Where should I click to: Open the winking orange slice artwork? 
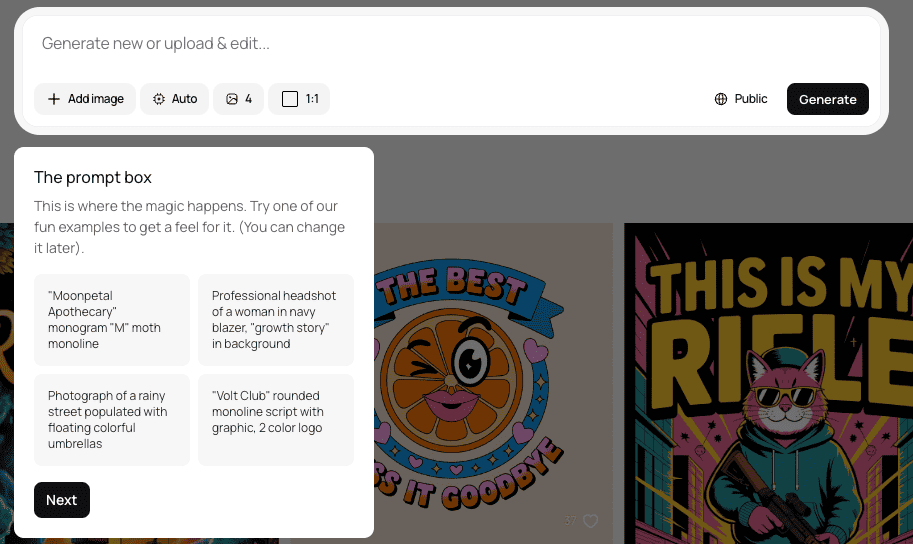click(493, 383)
